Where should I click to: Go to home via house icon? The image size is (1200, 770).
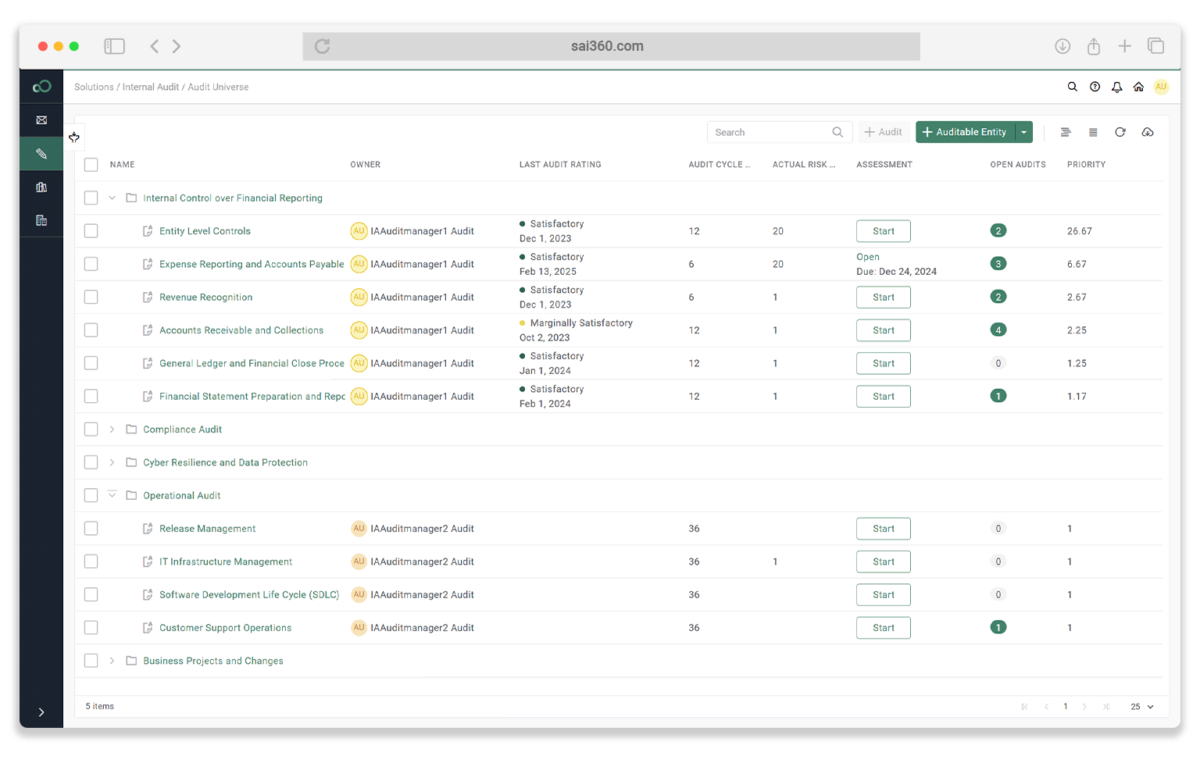click(x=1138, y=87)
